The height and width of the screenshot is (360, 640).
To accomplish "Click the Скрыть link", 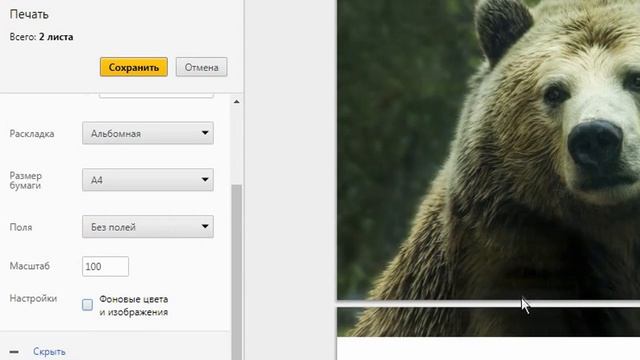I will coord(49,351).
